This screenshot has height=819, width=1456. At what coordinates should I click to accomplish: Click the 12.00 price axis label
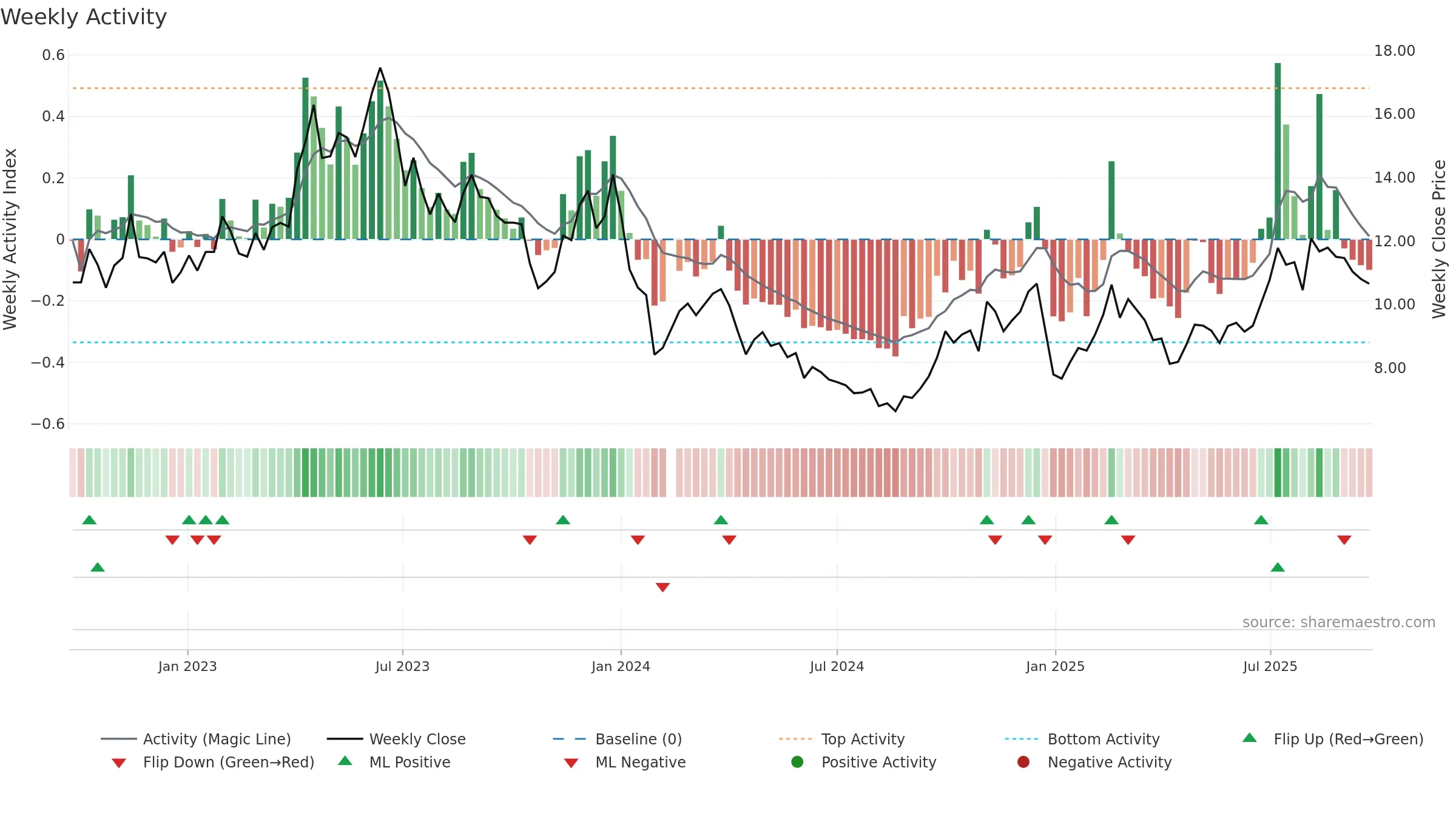pos(1394,241)
